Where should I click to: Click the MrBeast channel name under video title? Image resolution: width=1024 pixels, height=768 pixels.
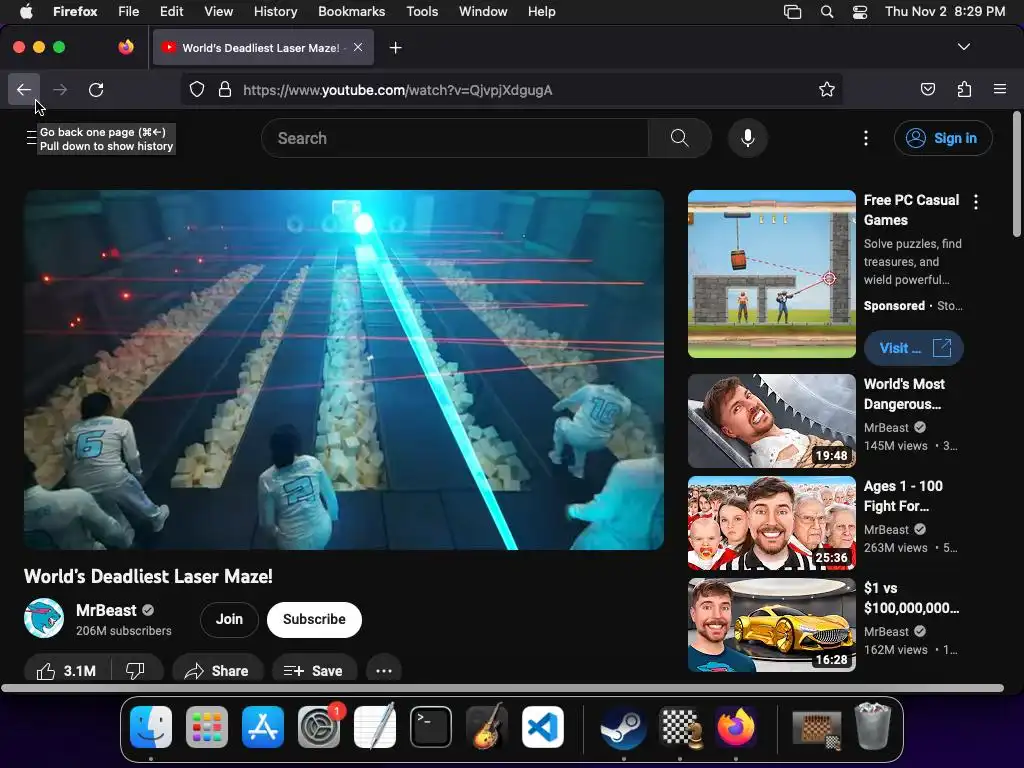[x=106, y=610]
